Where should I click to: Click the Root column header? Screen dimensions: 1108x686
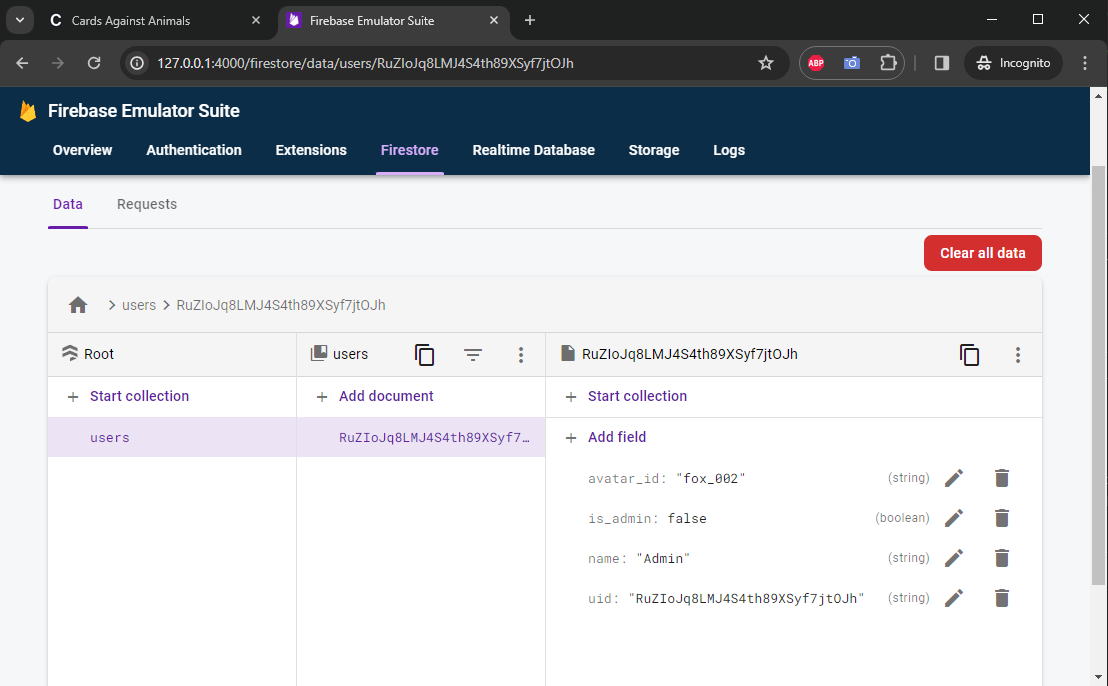(x=172, y=354)
